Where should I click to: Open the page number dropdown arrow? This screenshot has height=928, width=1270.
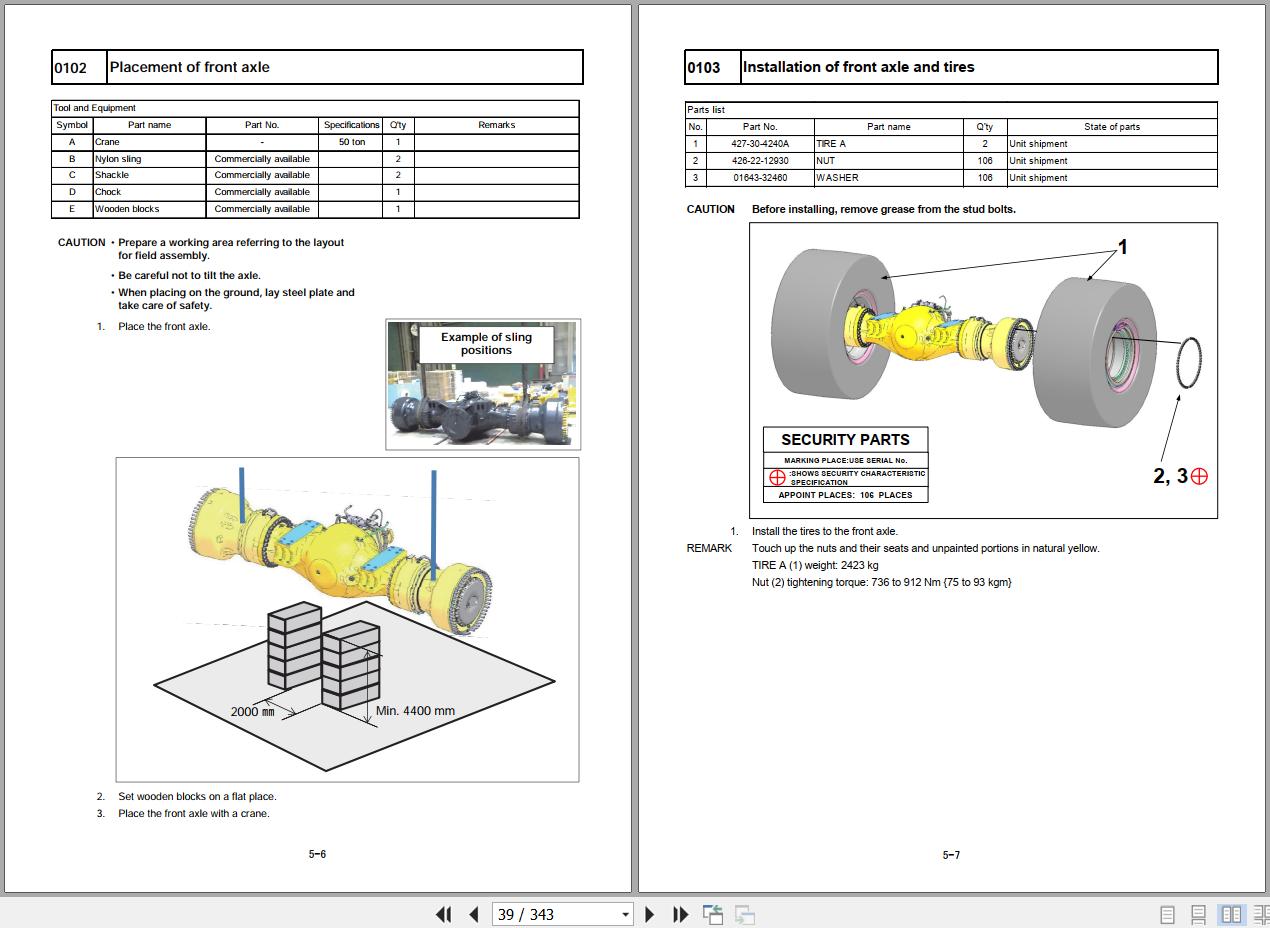(x=625, y=914)
